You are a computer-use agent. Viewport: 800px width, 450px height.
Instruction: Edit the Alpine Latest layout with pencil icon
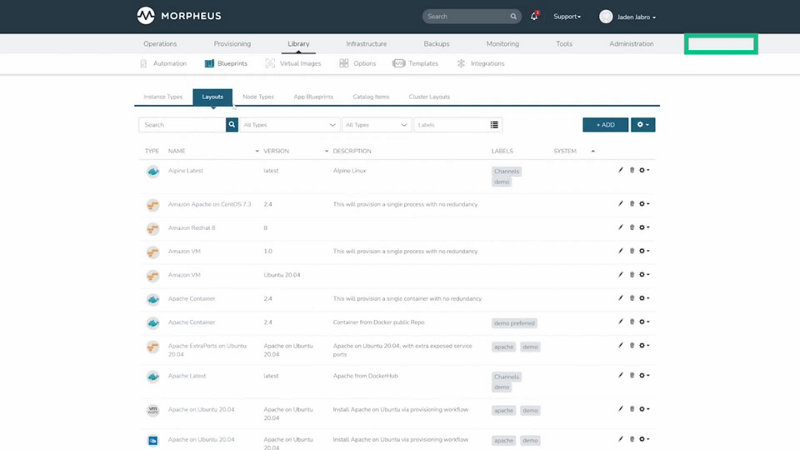(x=620, y=170)
